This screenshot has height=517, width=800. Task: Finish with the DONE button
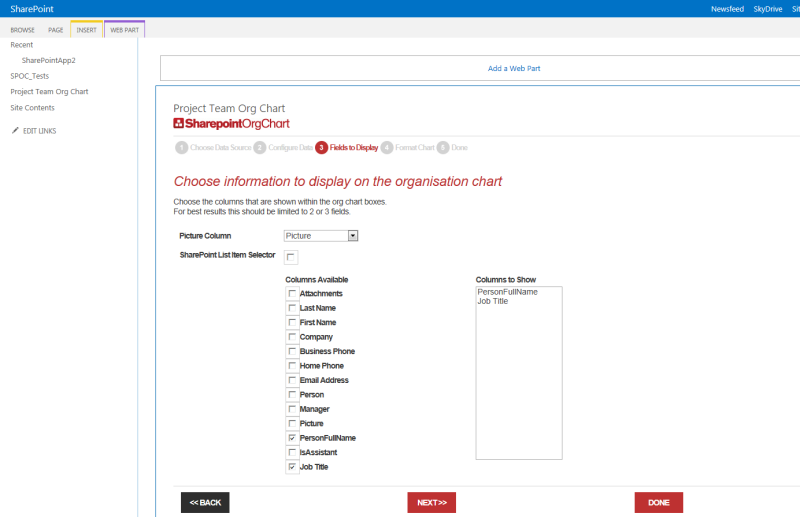(659, 503)
